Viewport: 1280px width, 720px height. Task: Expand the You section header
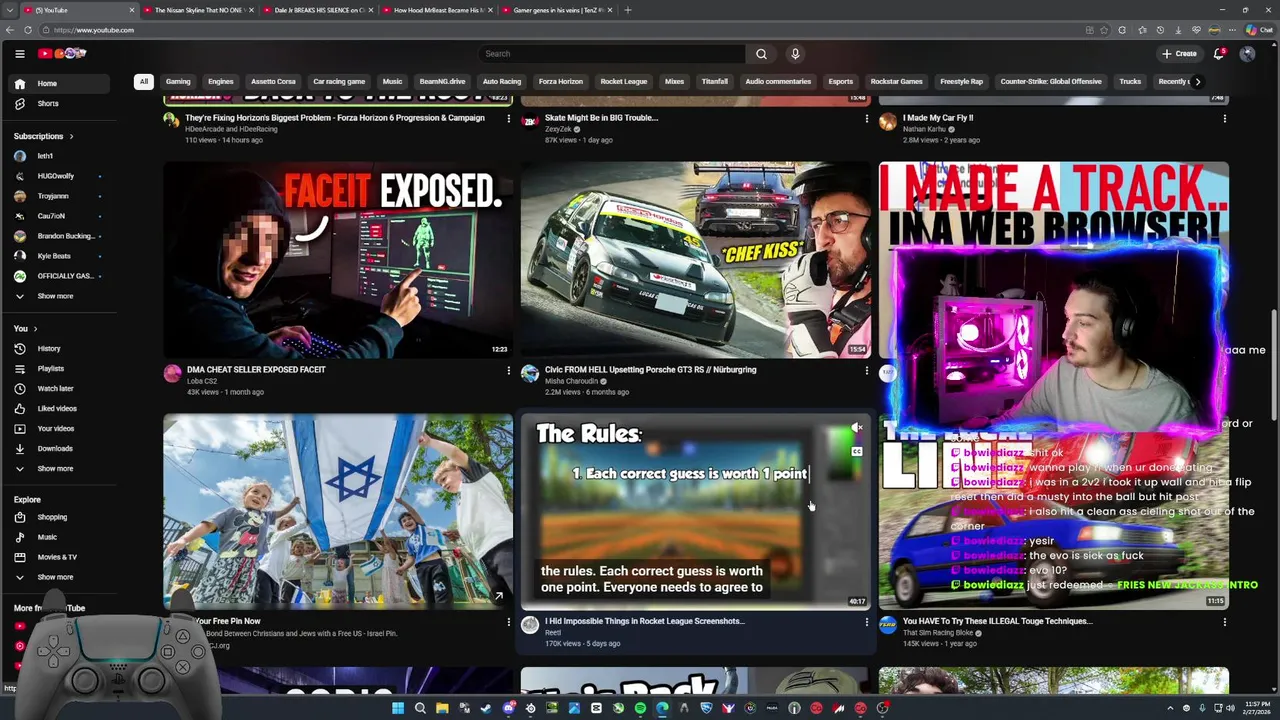click(26, 329)
